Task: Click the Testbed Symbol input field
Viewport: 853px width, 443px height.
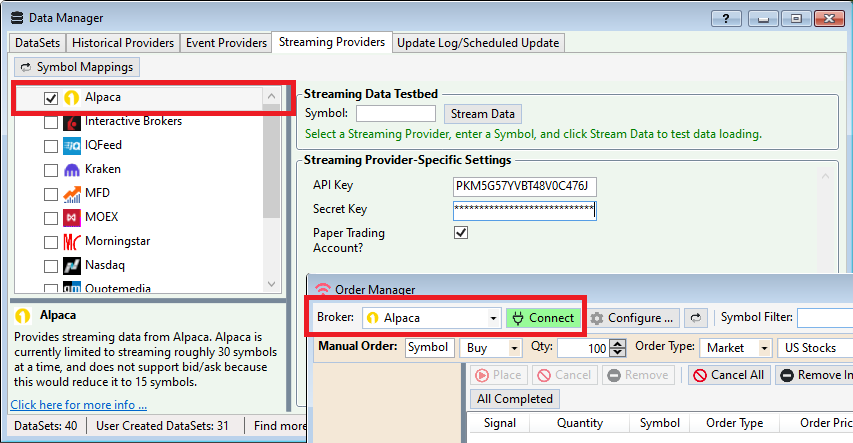Action: [395, 114]
